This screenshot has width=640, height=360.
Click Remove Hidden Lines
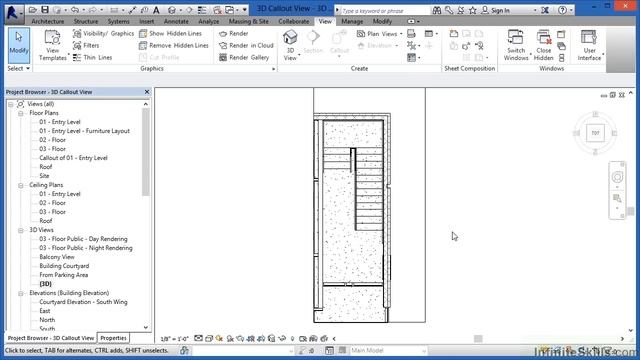pyautogui.click(x=174, y=45)
